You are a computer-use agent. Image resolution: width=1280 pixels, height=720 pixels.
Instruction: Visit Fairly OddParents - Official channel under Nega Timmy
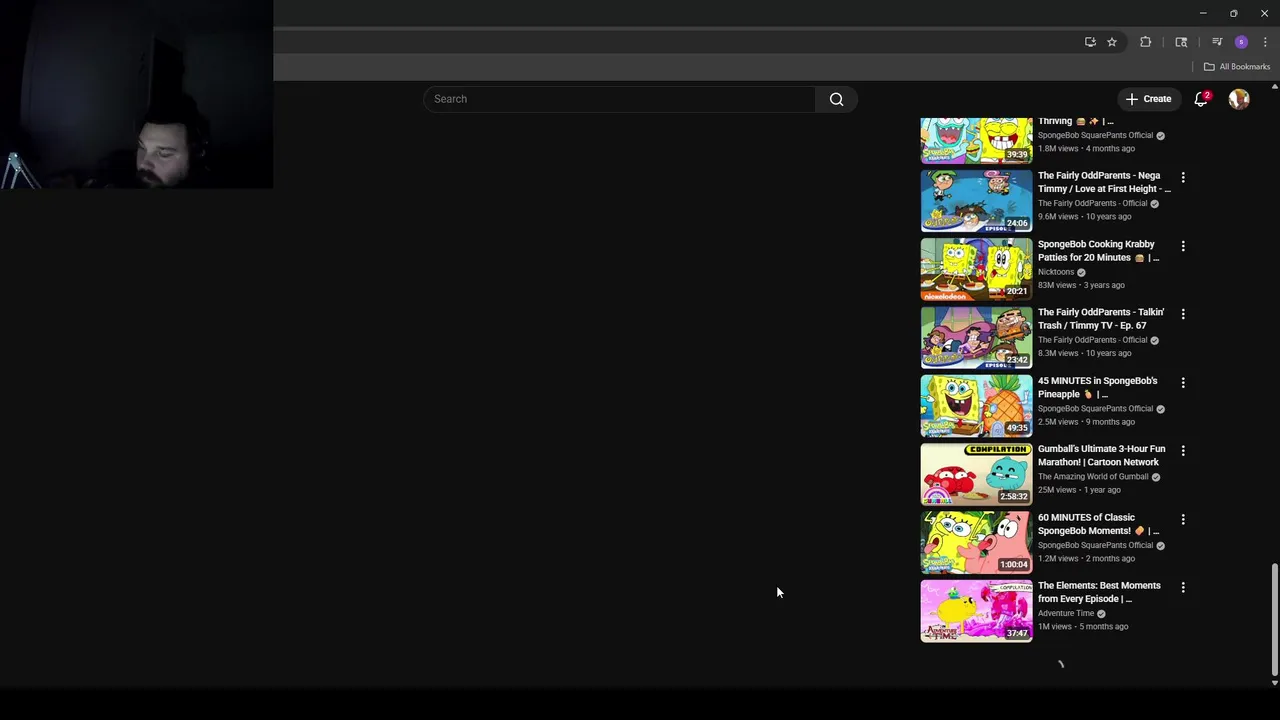click(x=1093, y=204)
